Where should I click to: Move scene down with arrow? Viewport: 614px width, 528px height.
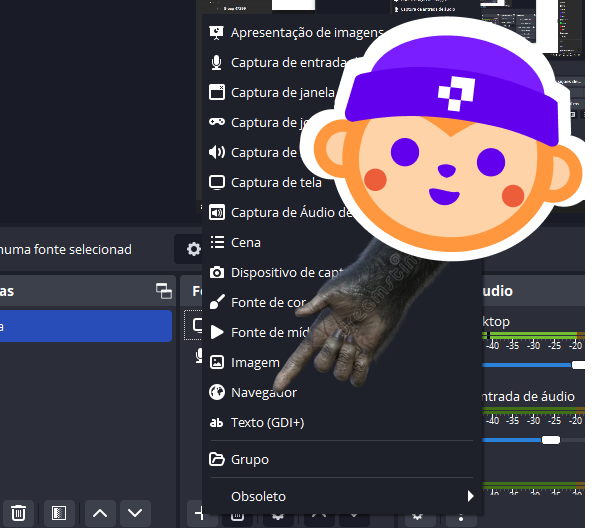(135, 513)
